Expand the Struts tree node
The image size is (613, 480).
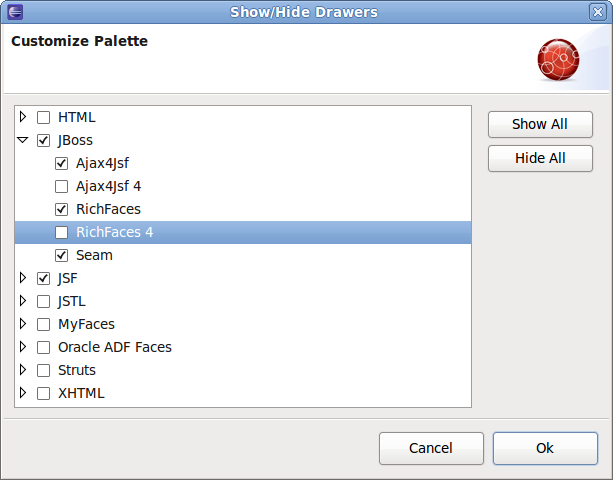[x=23, y=370]
